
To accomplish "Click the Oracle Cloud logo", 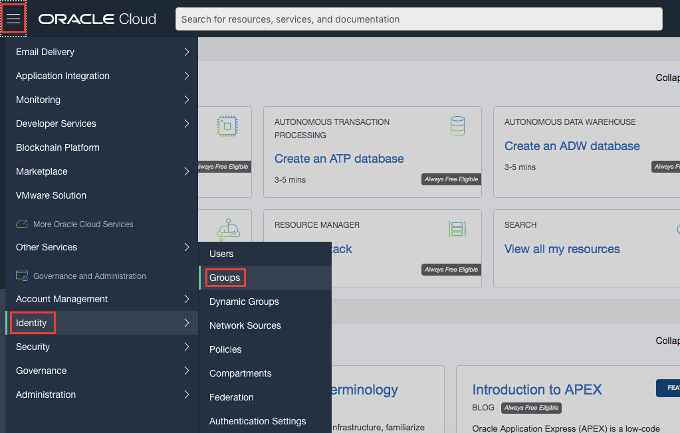I will (97, 19).
